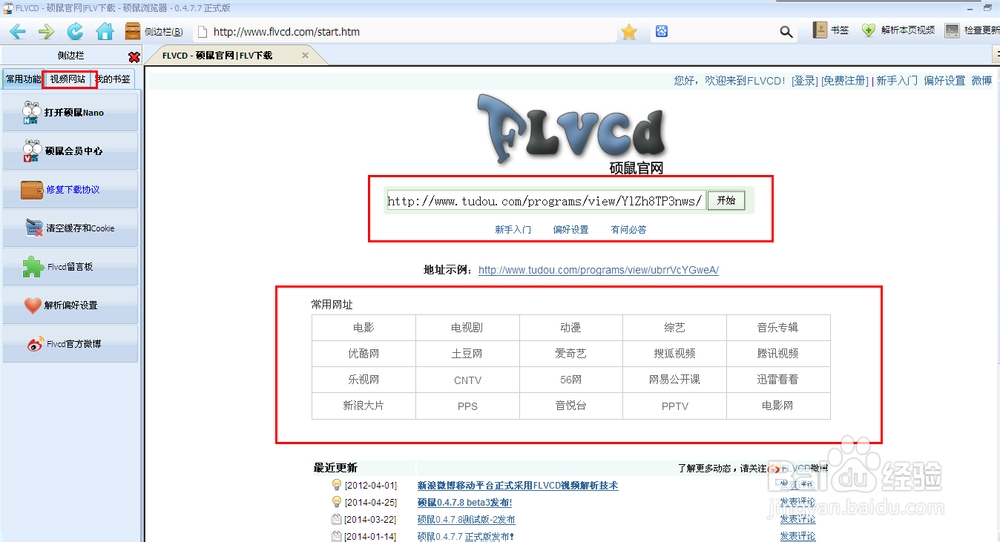Open 打开硕鼠Nano in sidebar
Screen dimensions: 1000x542
coord(70,112)
